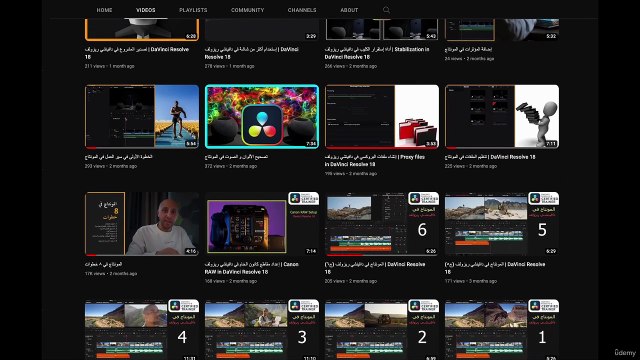Screen dimensions: 640x360
Task: Click the title under the 4:16 video
Action: point(103,264)
